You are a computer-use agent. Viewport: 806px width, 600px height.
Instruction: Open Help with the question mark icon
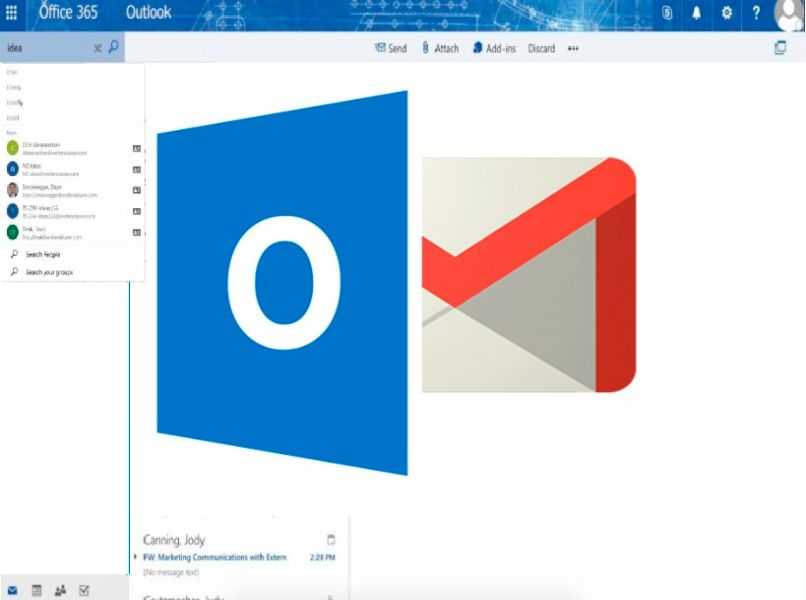pos(757,12)
